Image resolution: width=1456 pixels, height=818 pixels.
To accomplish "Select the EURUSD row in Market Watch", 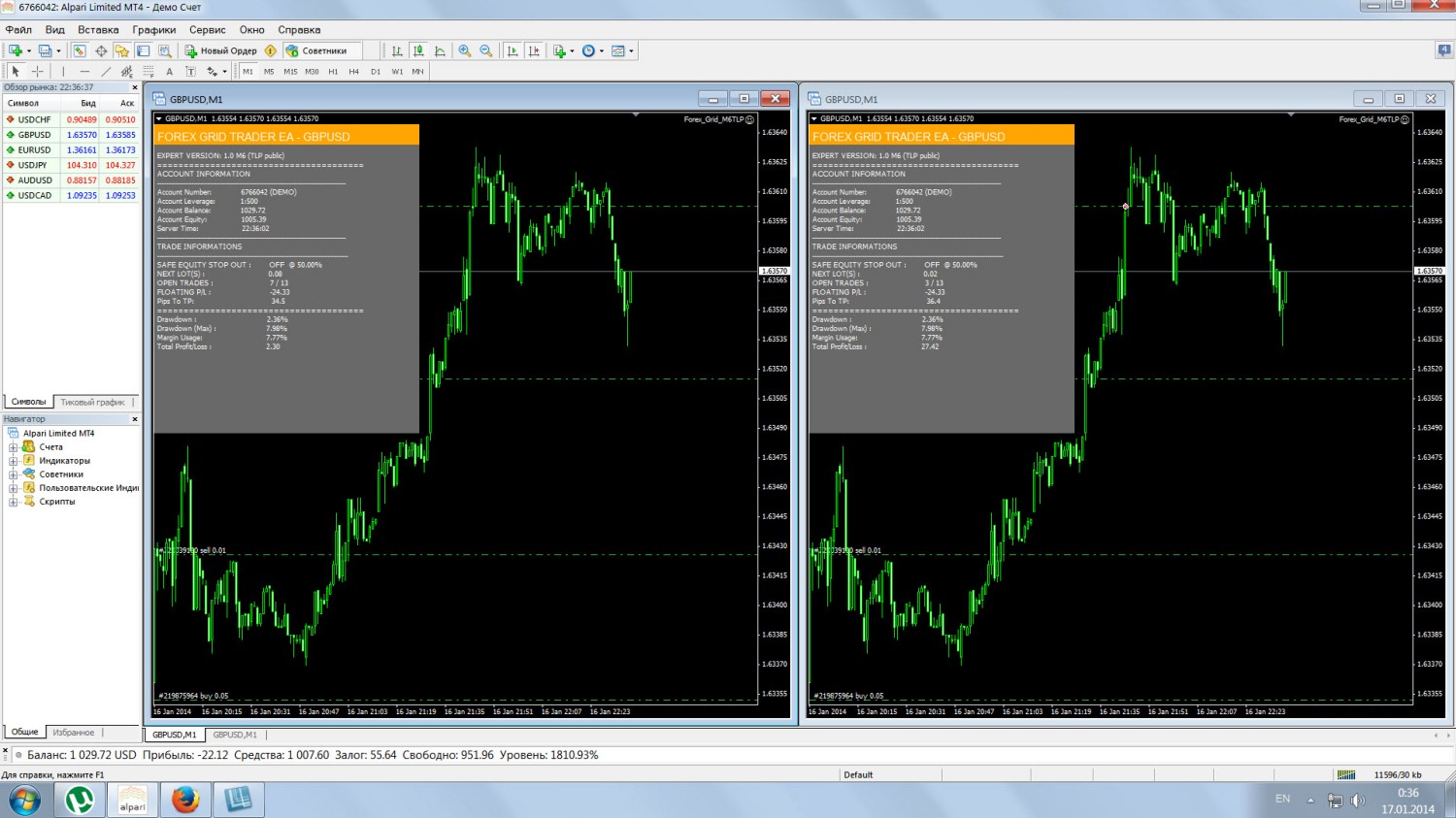I will click(71, 150).
